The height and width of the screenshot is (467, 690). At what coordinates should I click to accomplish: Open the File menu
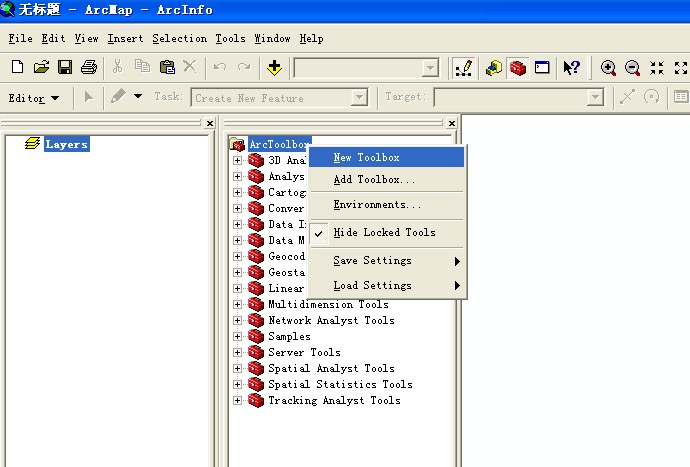point(20,39)
